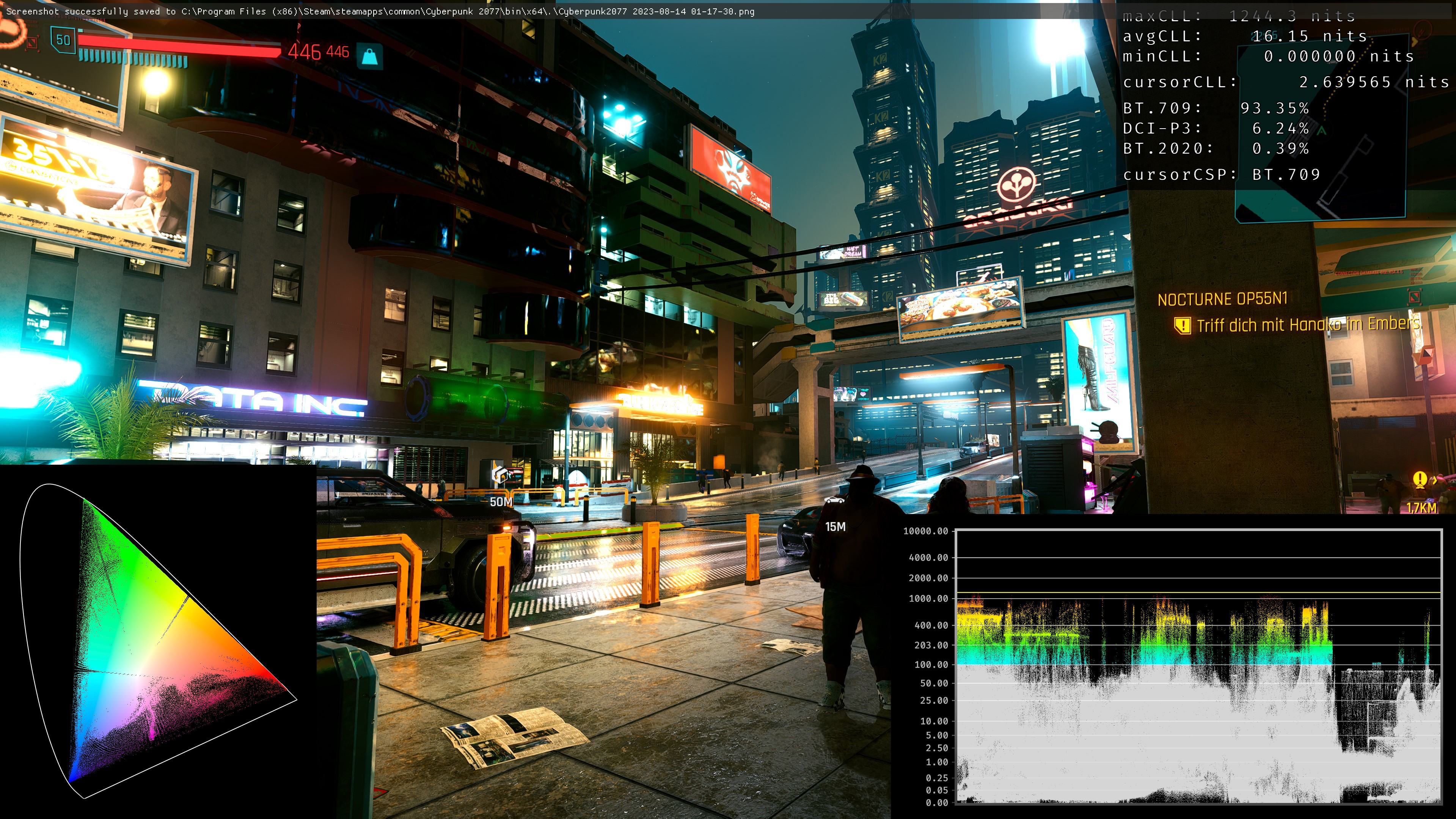Click the 2000.00 waveform axis label
The height and width of the screenshot is (819, 1456).
[x=928, y=578]
